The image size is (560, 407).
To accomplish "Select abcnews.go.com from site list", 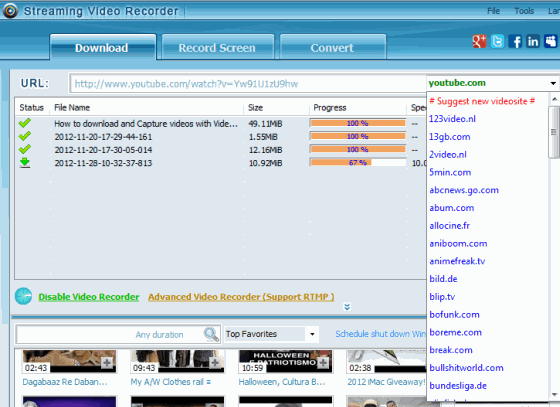I will click(464, 190).
